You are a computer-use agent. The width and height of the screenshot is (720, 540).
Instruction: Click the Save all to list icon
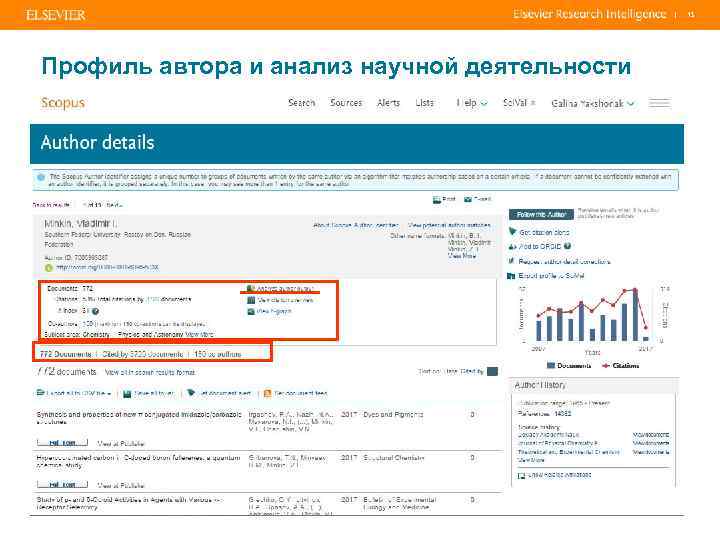(x=127, y=394)
